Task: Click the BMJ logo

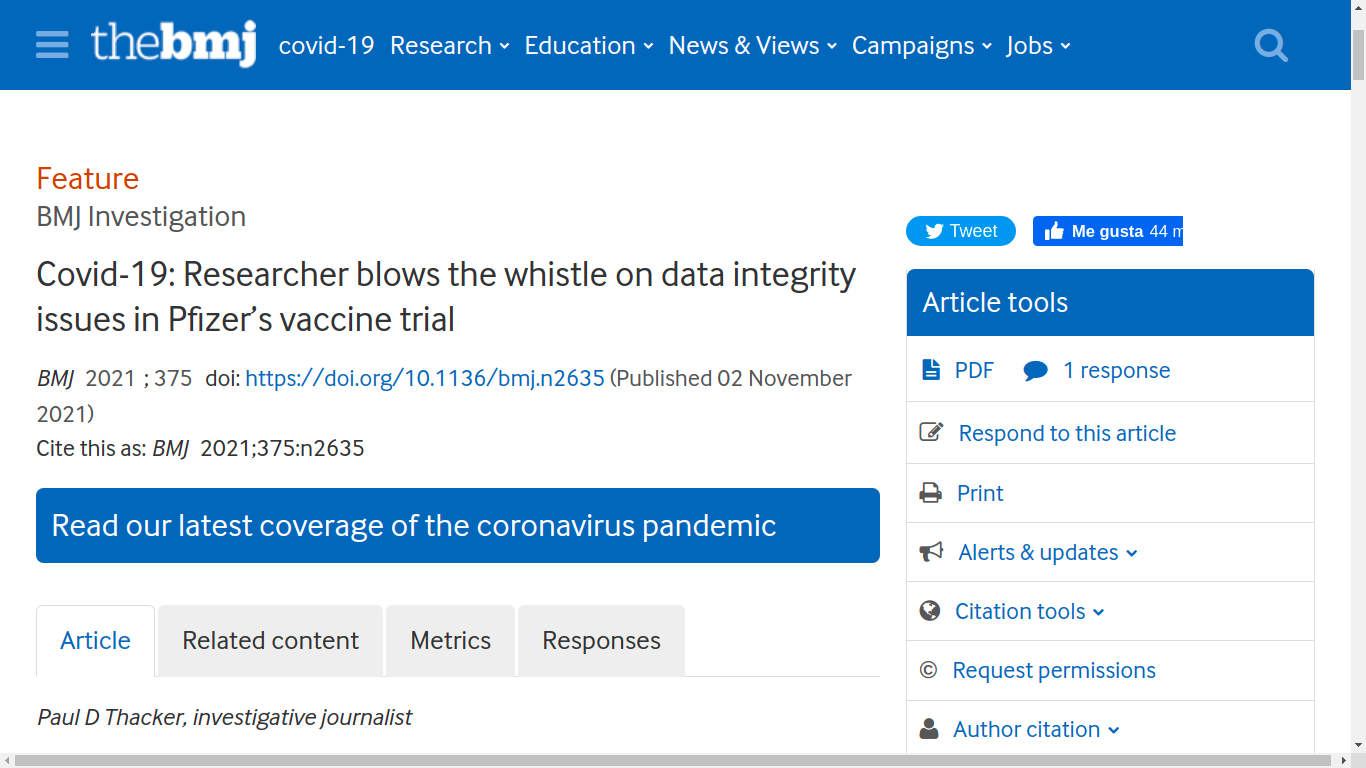Action: tap(174, 45)
